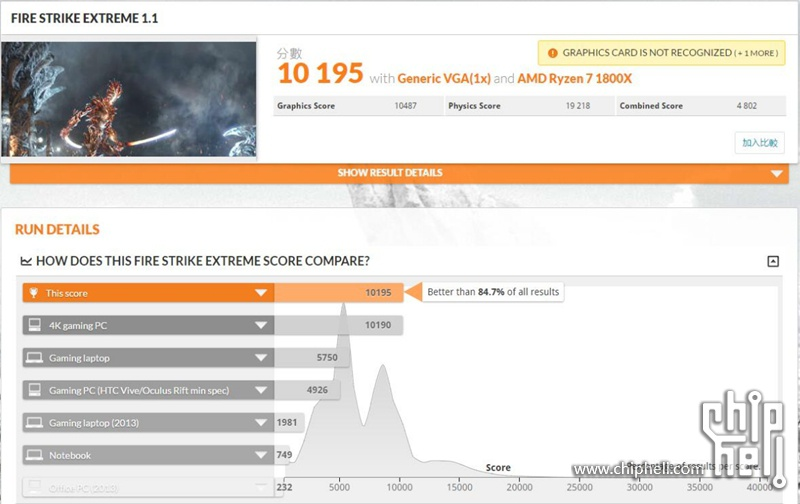Open the dropdown arrow on 4K gaming PC row

(x=261, y=325)
